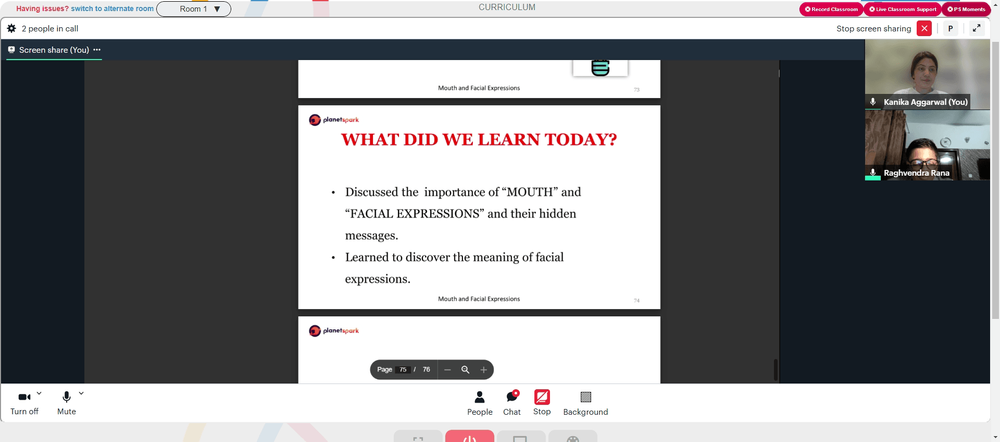This screenshot has height=442, width=1000.
Task: Open camera options chevron
Action: 39,394
